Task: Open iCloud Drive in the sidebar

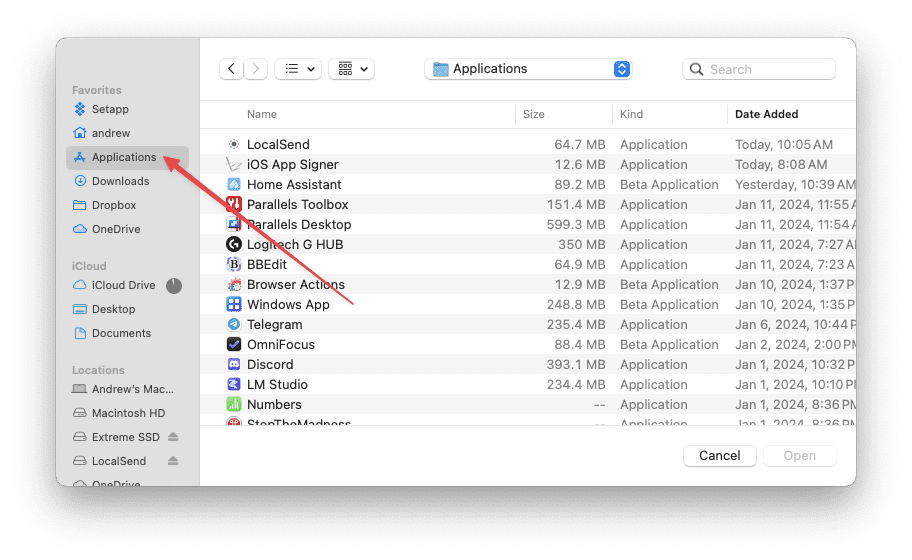Action: 123,286
